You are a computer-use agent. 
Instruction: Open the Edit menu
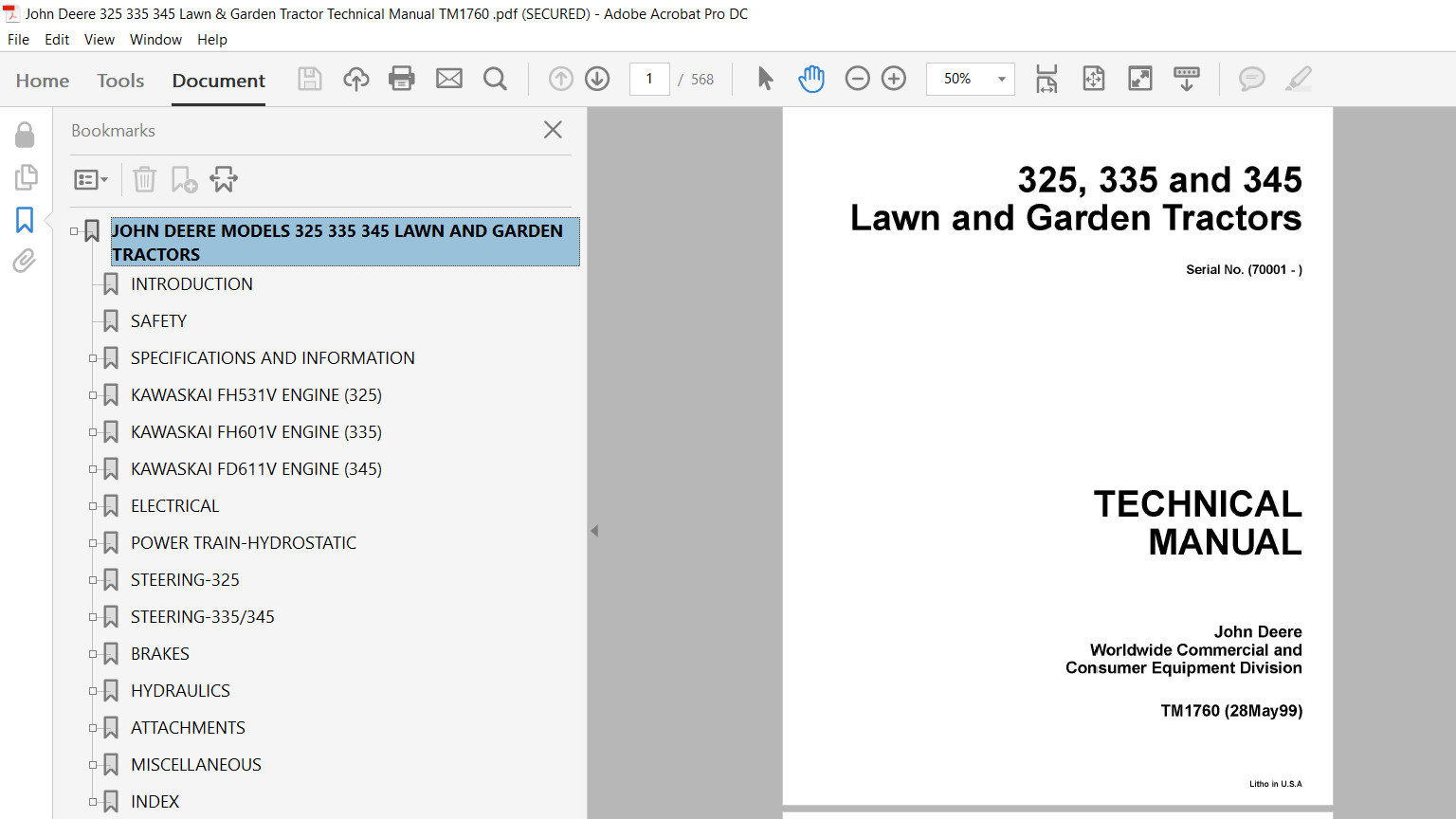pos(57,40)
